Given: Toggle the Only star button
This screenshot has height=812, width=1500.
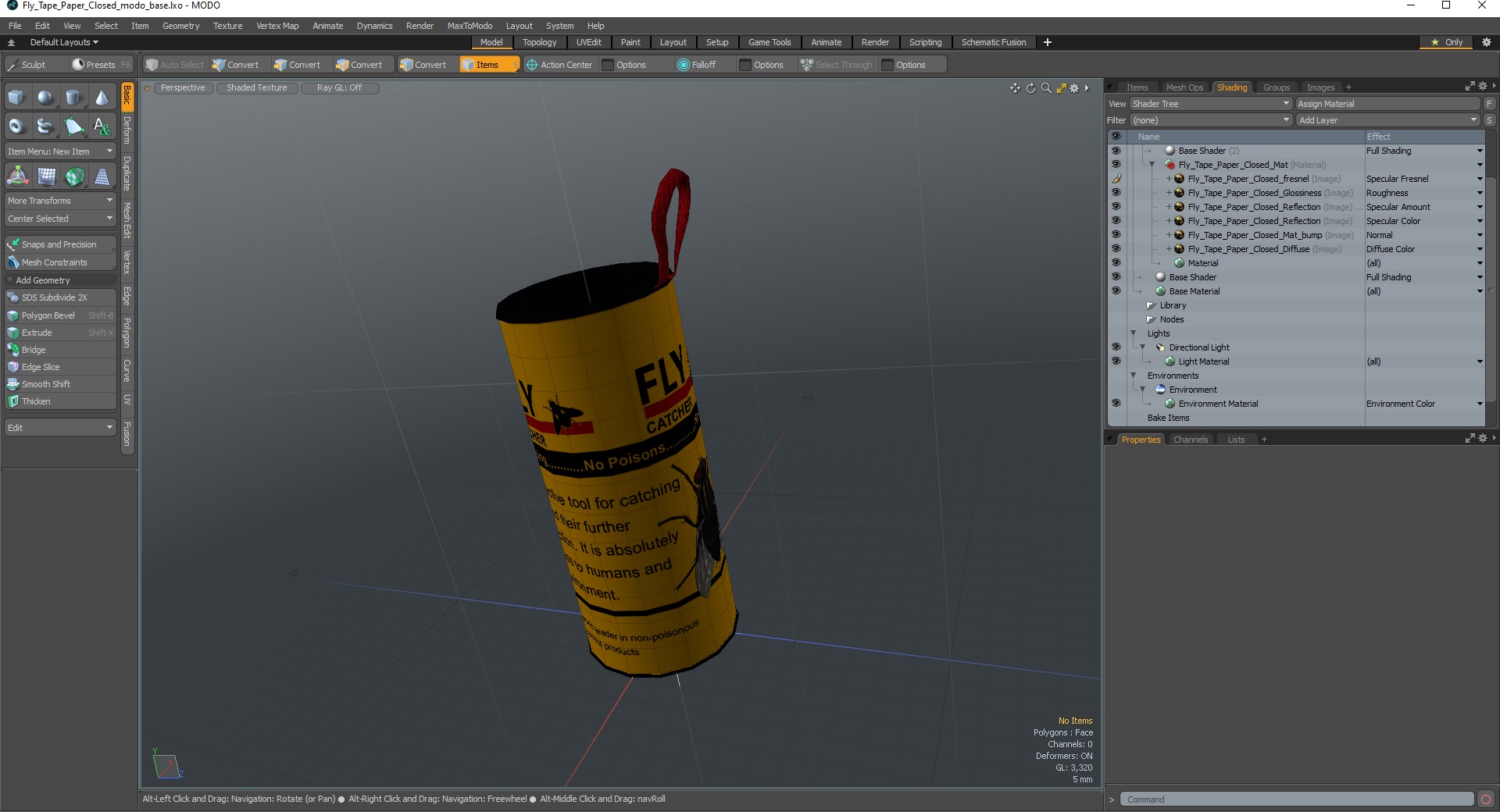Looking at the screenshot, I should 1447,42.
